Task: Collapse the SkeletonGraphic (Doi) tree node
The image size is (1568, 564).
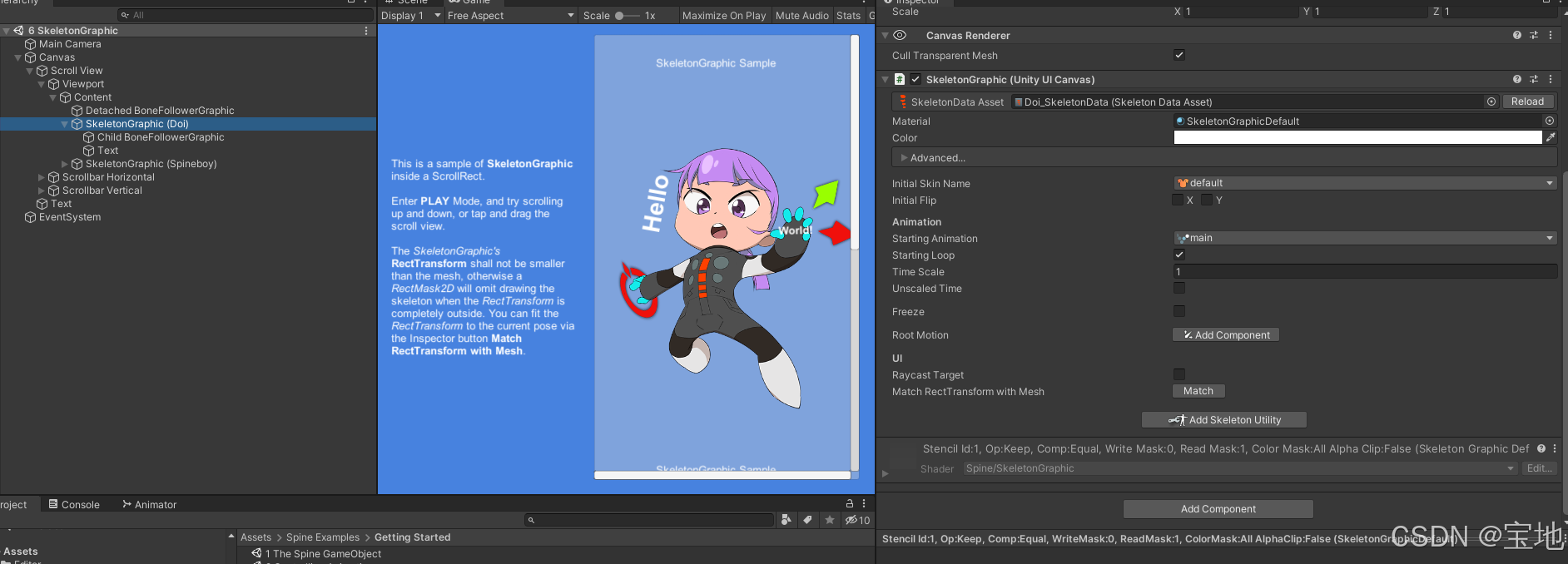Action: [65, 124]
